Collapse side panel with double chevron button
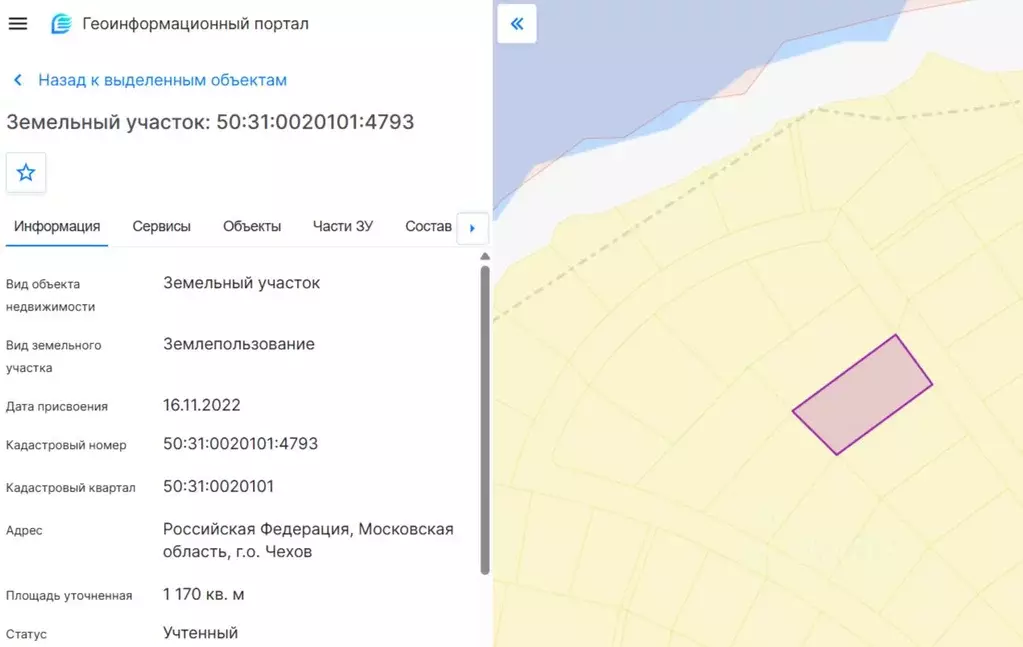The image size is (1023, 647). tap(517, 24)
